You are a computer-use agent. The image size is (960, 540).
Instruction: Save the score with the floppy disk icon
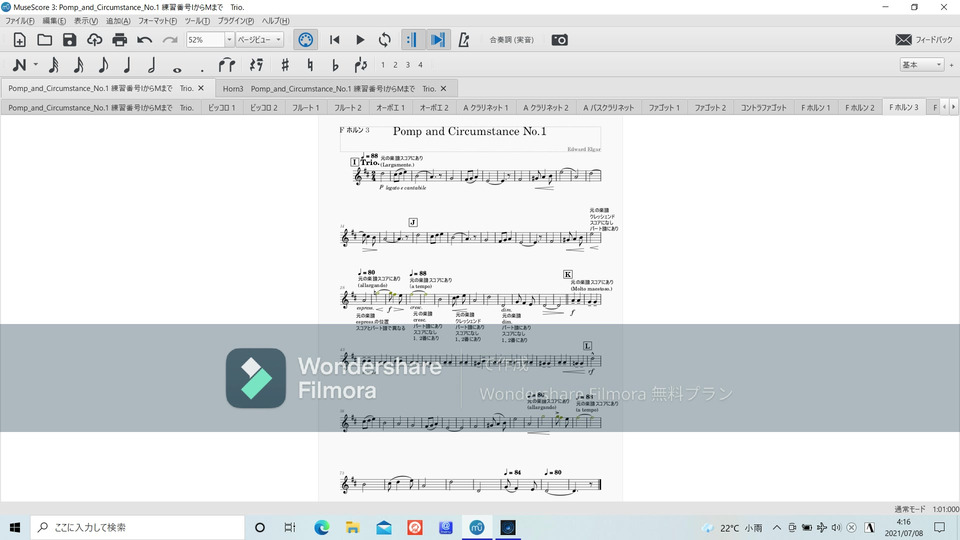point(69,40)
